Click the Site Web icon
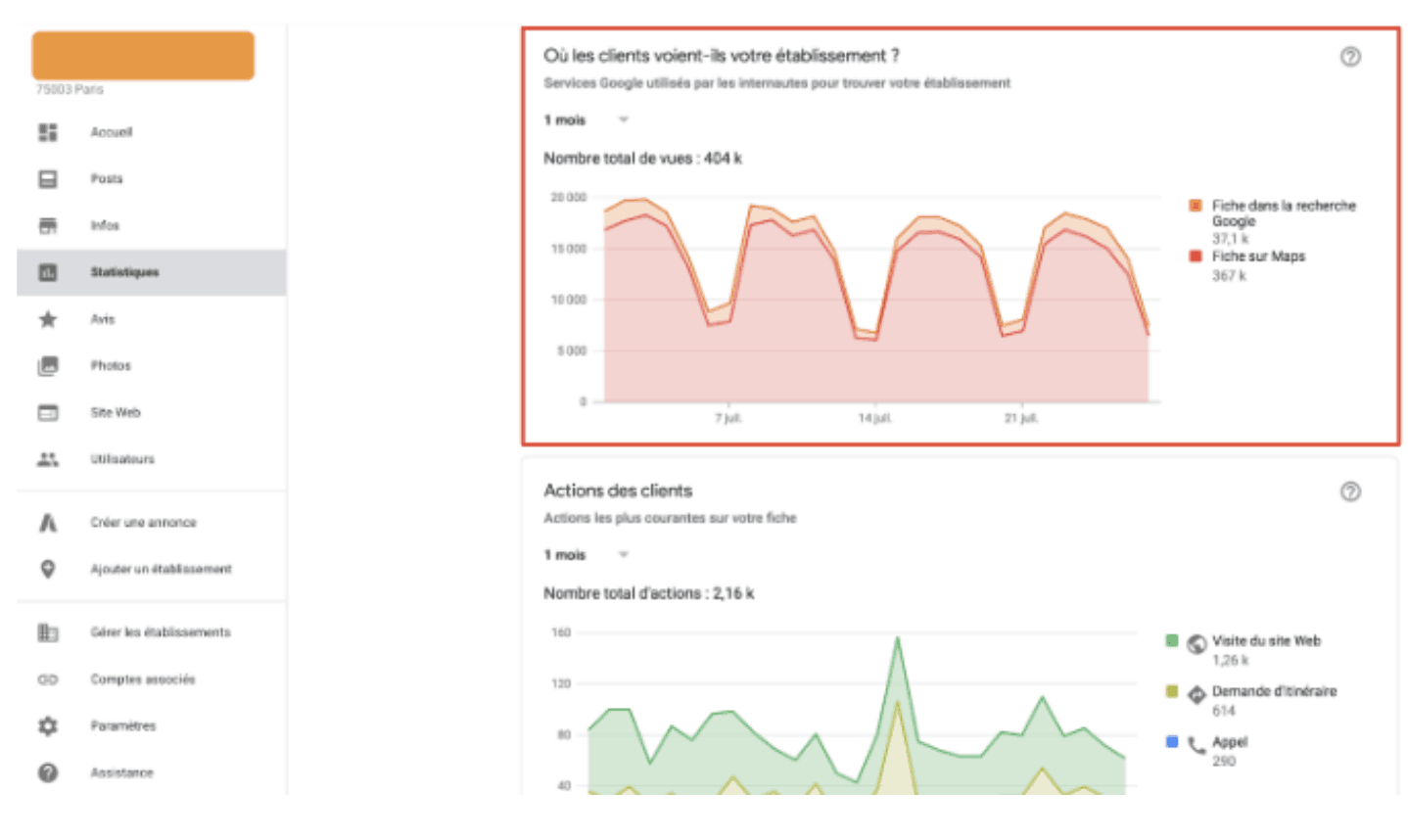The image size is (1408, 840). point(48,413)
